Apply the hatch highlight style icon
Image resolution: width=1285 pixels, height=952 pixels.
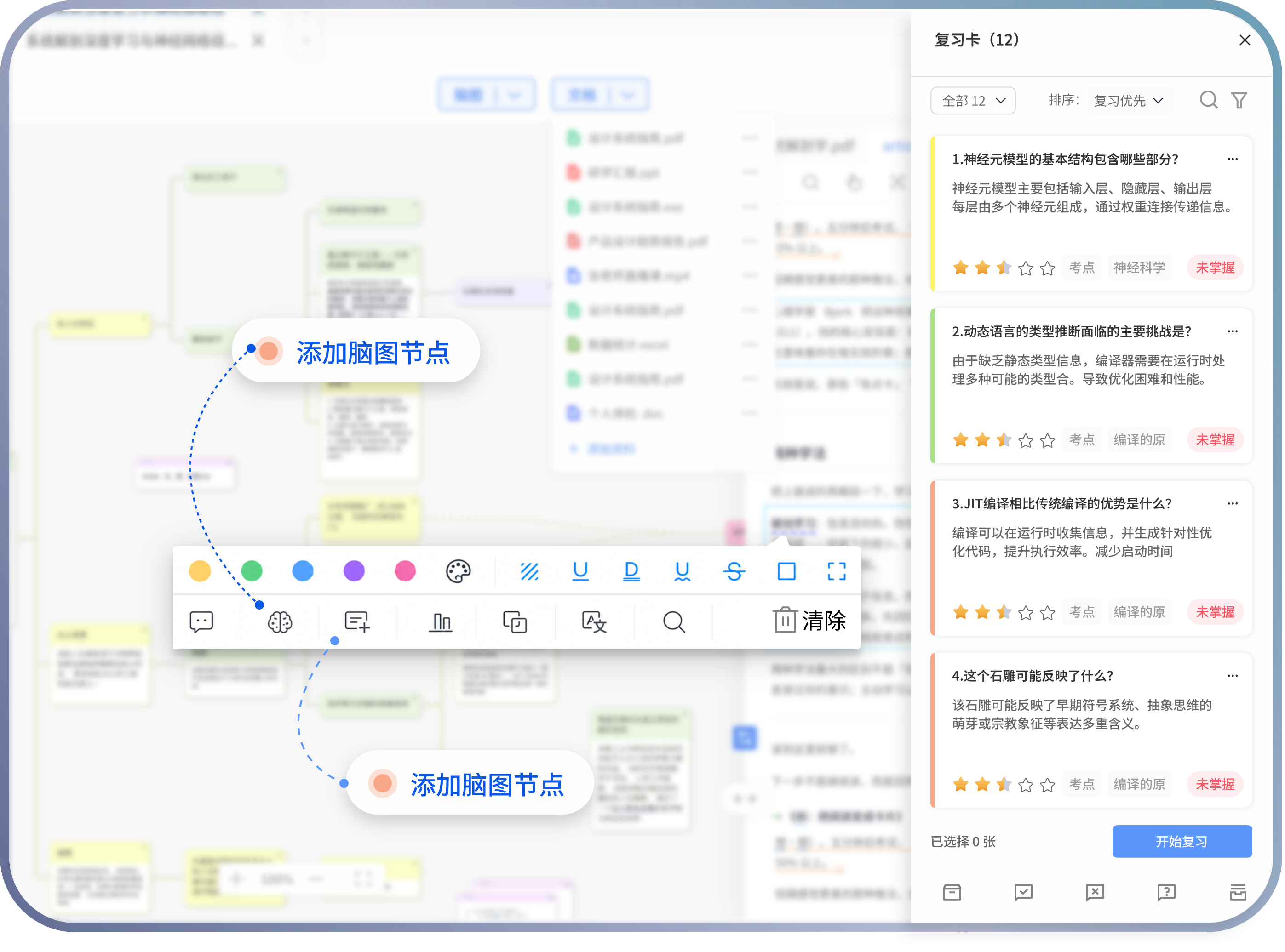coord(529,572)
